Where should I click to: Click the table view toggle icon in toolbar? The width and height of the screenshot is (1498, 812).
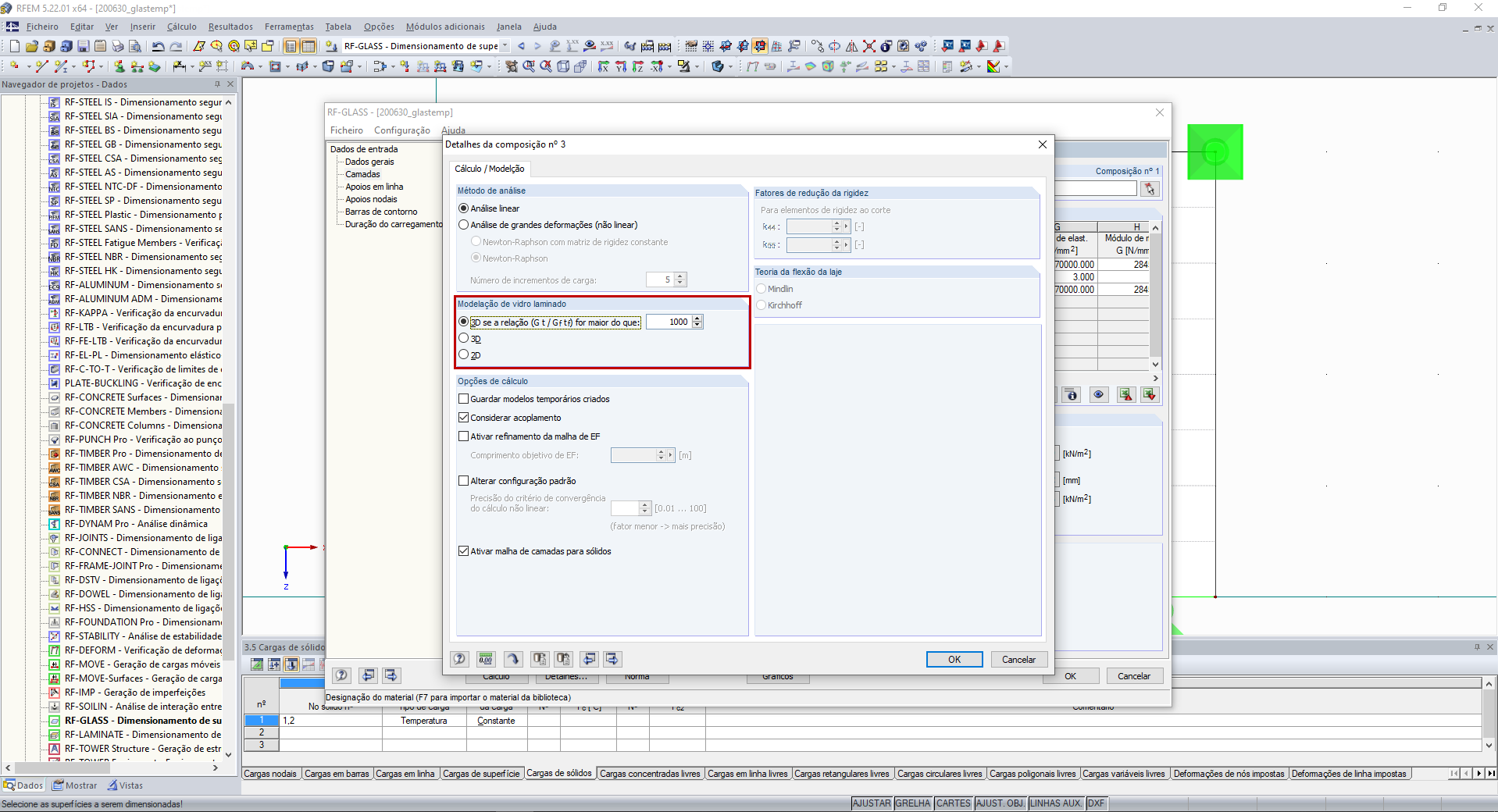(309, 46)
